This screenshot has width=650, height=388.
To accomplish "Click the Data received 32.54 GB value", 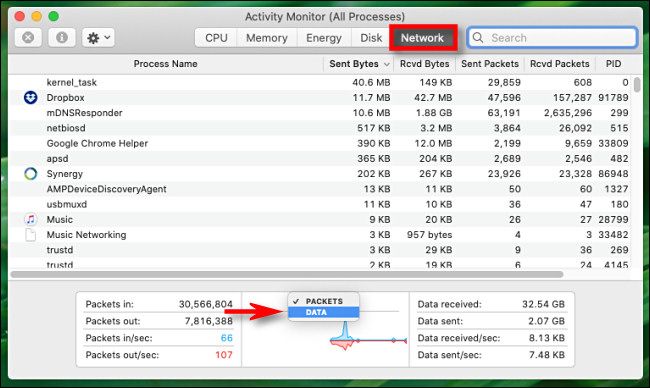I will point(543,304).
